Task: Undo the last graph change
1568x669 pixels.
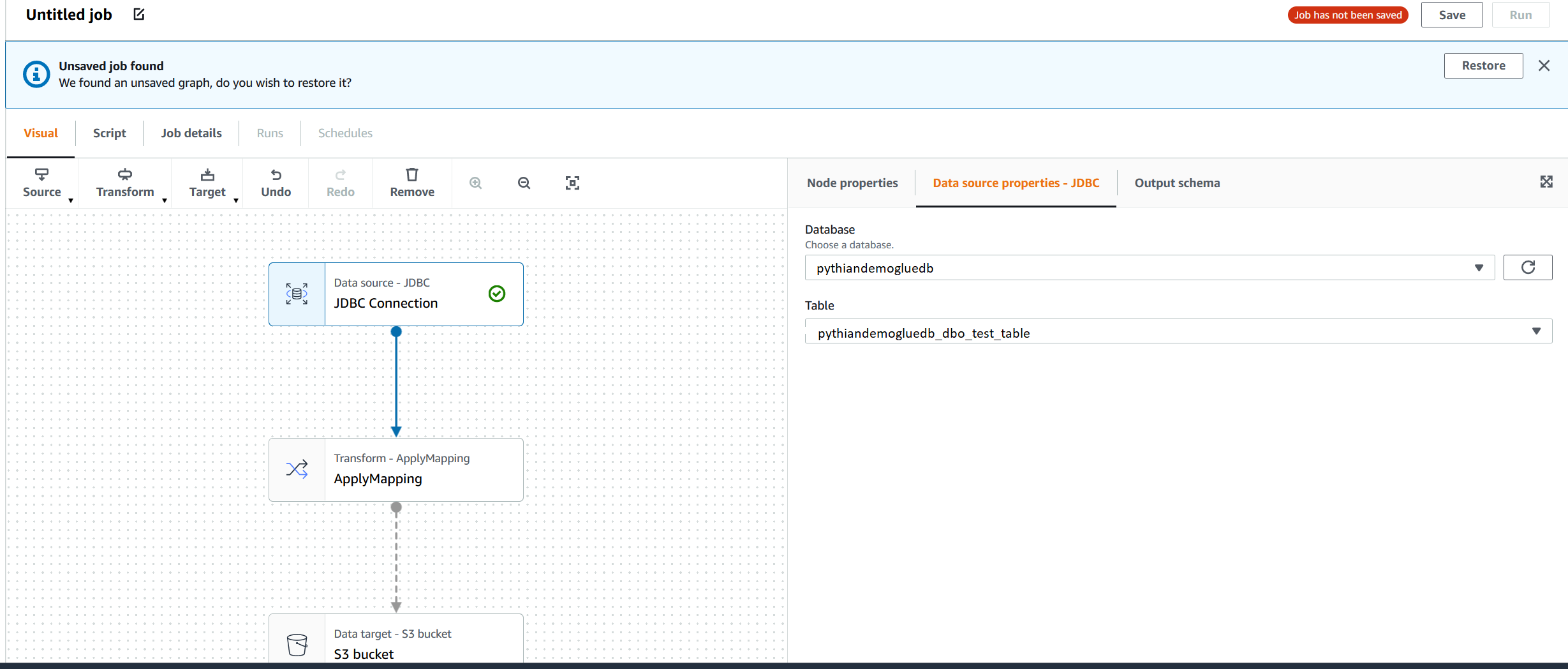Action: 276,183
